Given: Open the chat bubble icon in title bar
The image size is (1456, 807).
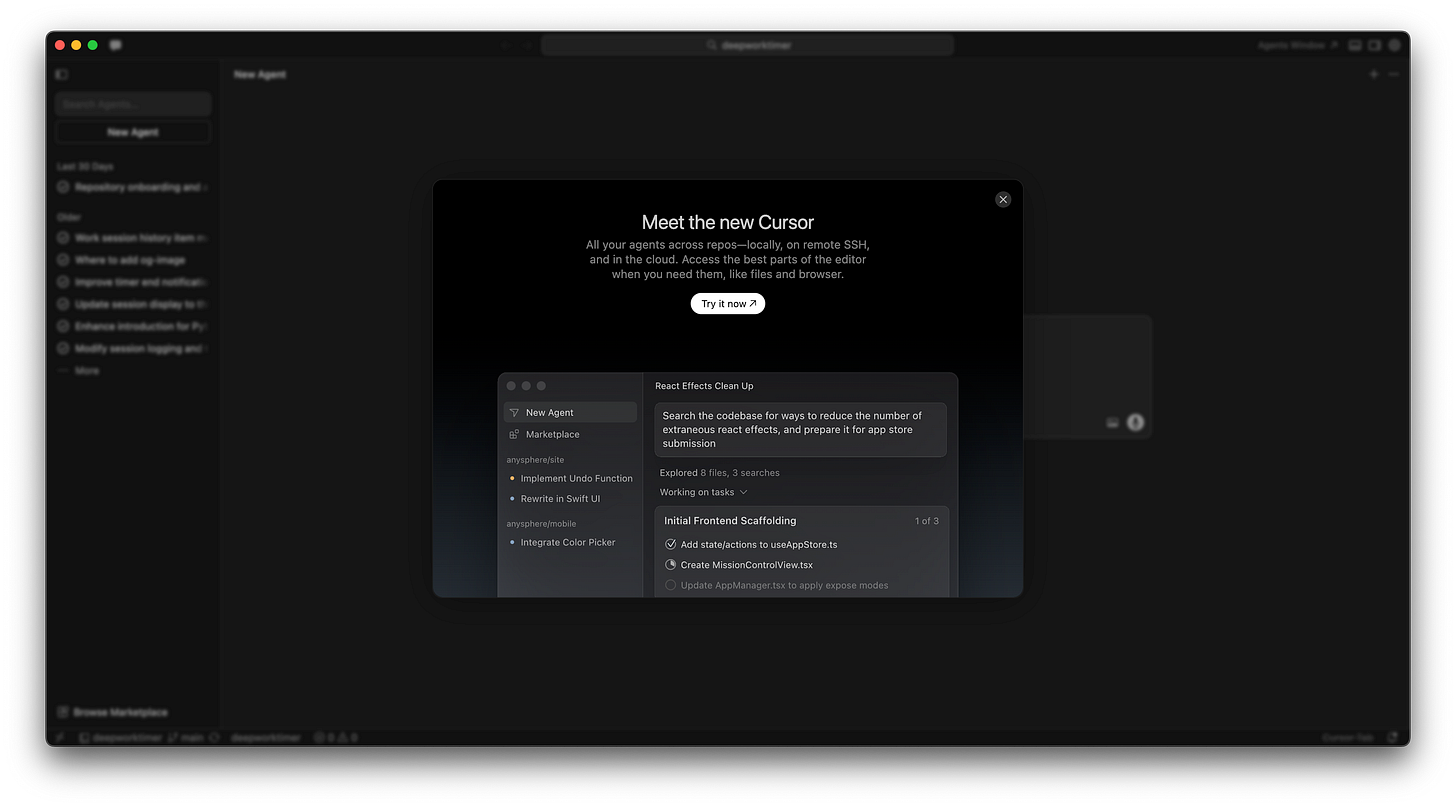Looking at the screenshot, I should click(x=116, y=45).
